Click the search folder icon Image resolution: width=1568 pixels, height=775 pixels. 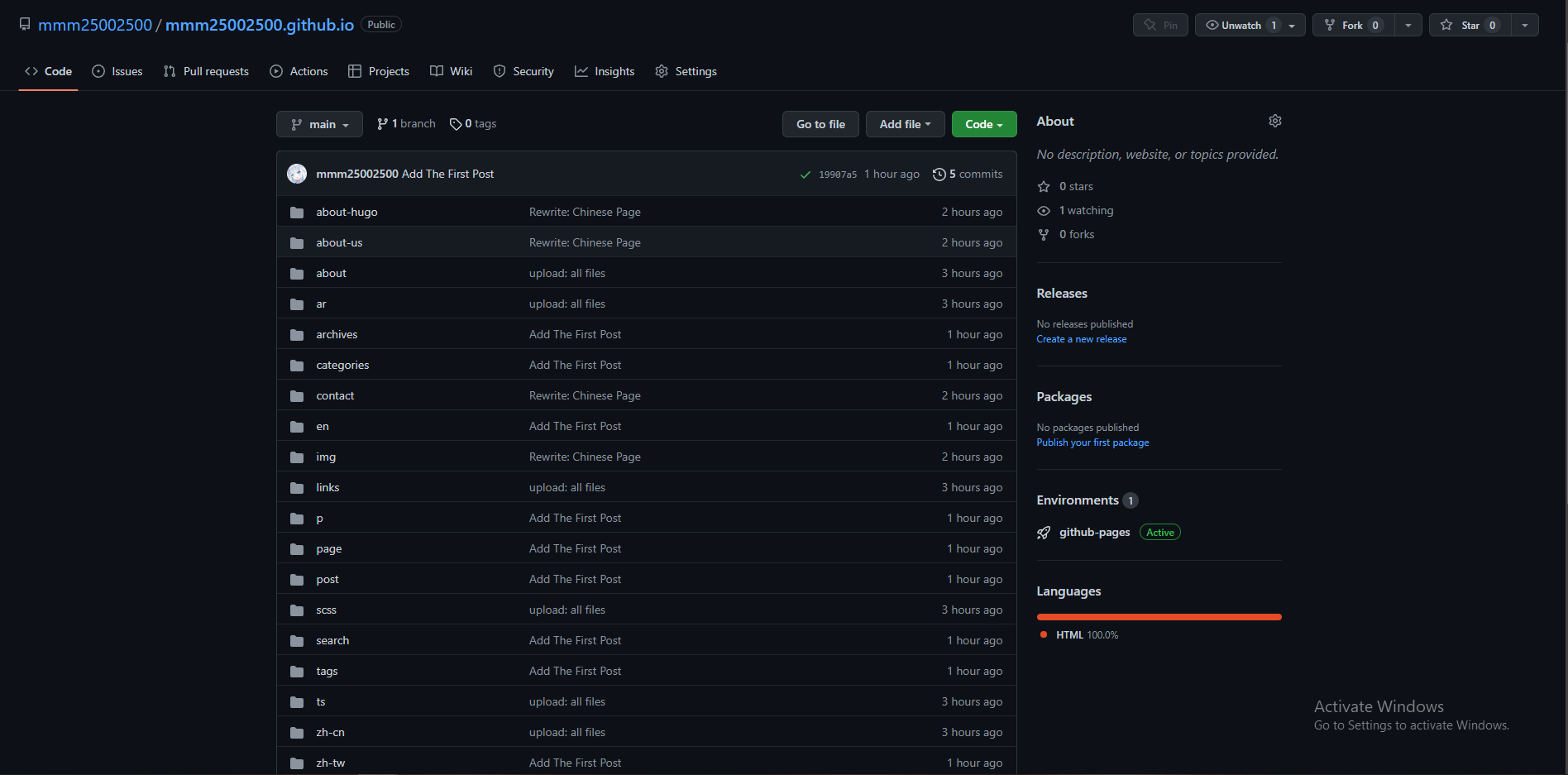pos(297,641)
